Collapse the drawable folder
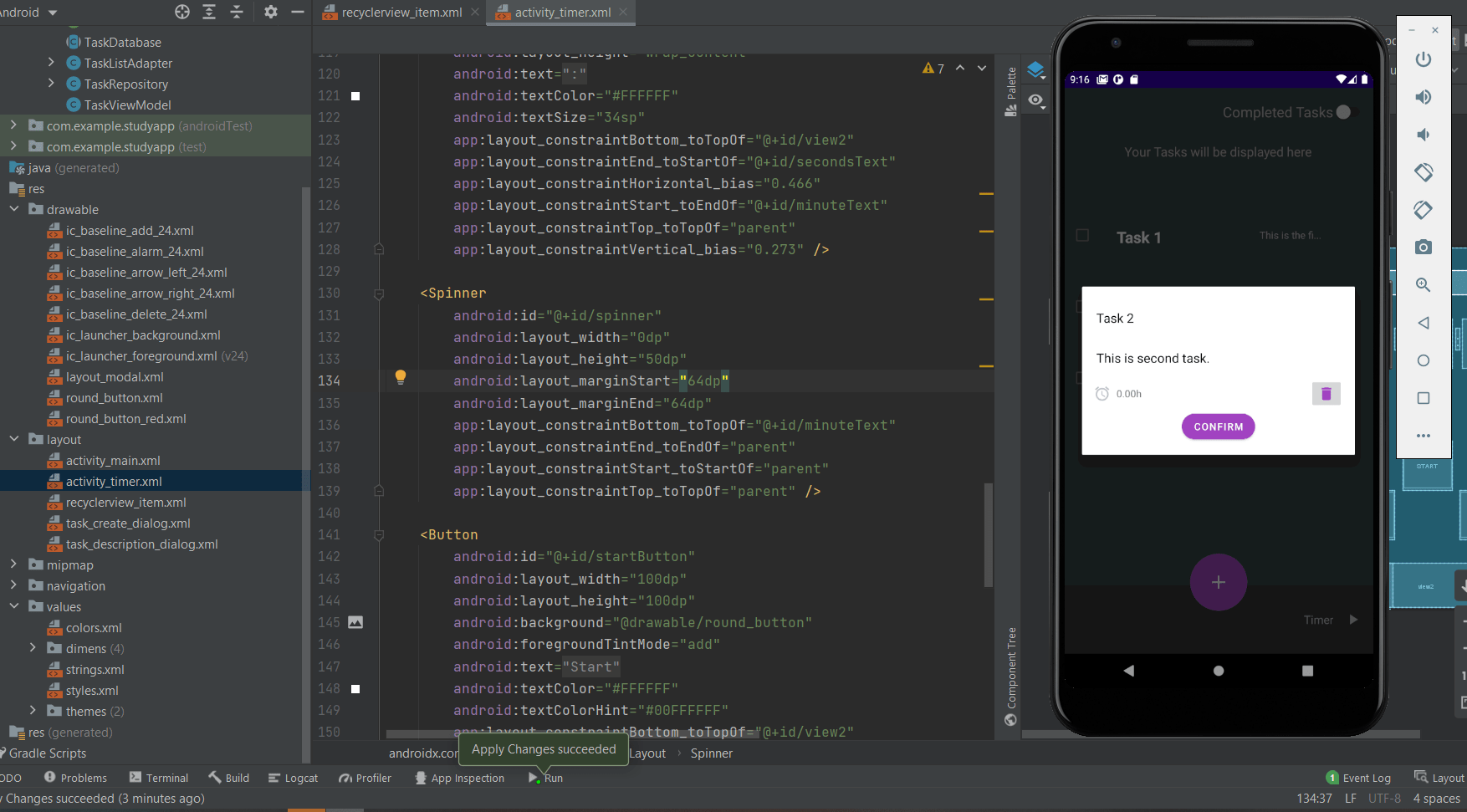 tap(13, 209)
